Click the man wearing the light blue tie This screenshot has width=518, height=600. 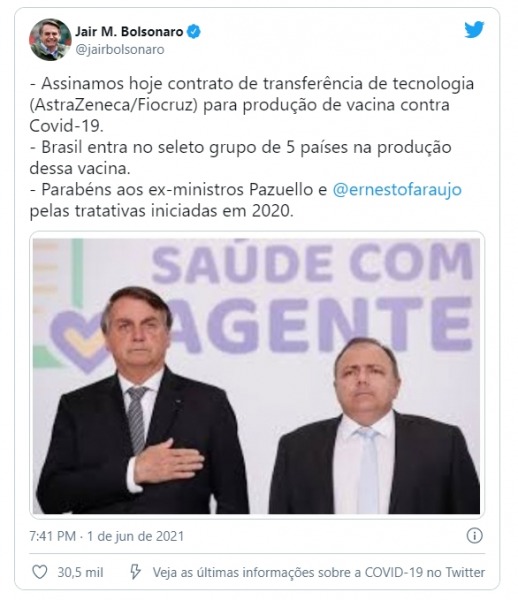pos(375,427)
